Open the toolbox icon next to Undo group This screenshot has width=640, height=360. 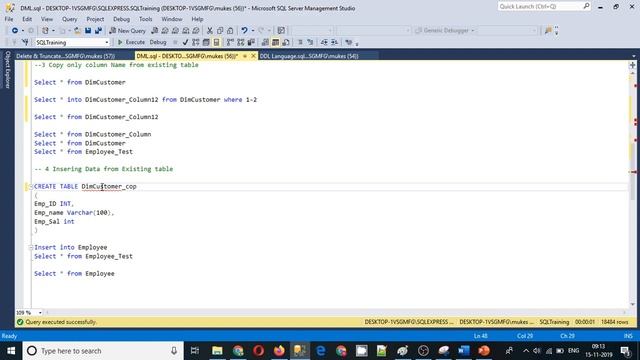[281, 31]
